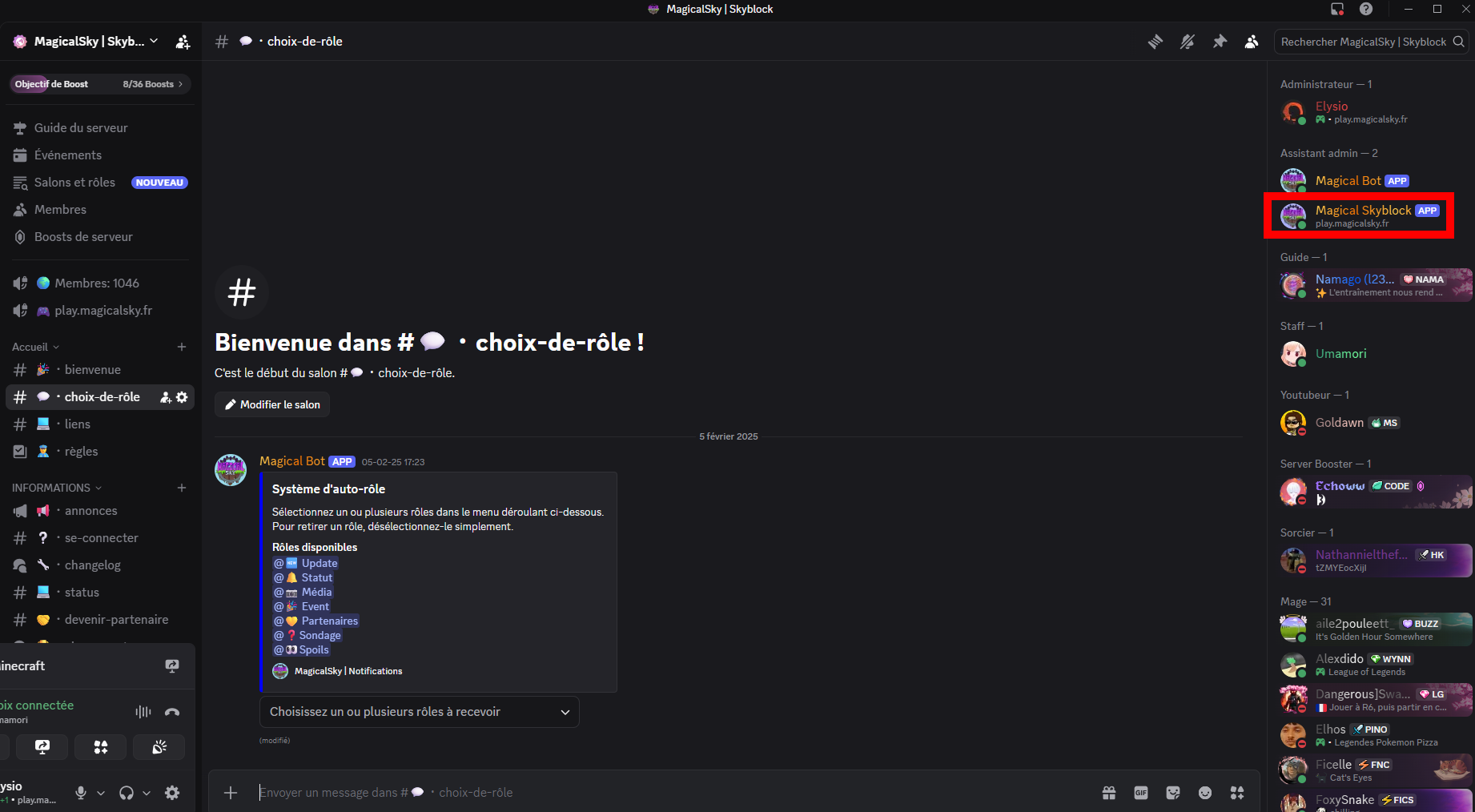Open the changelog channel
Screen dimensions: 1475x812
[x=100, y=565]
